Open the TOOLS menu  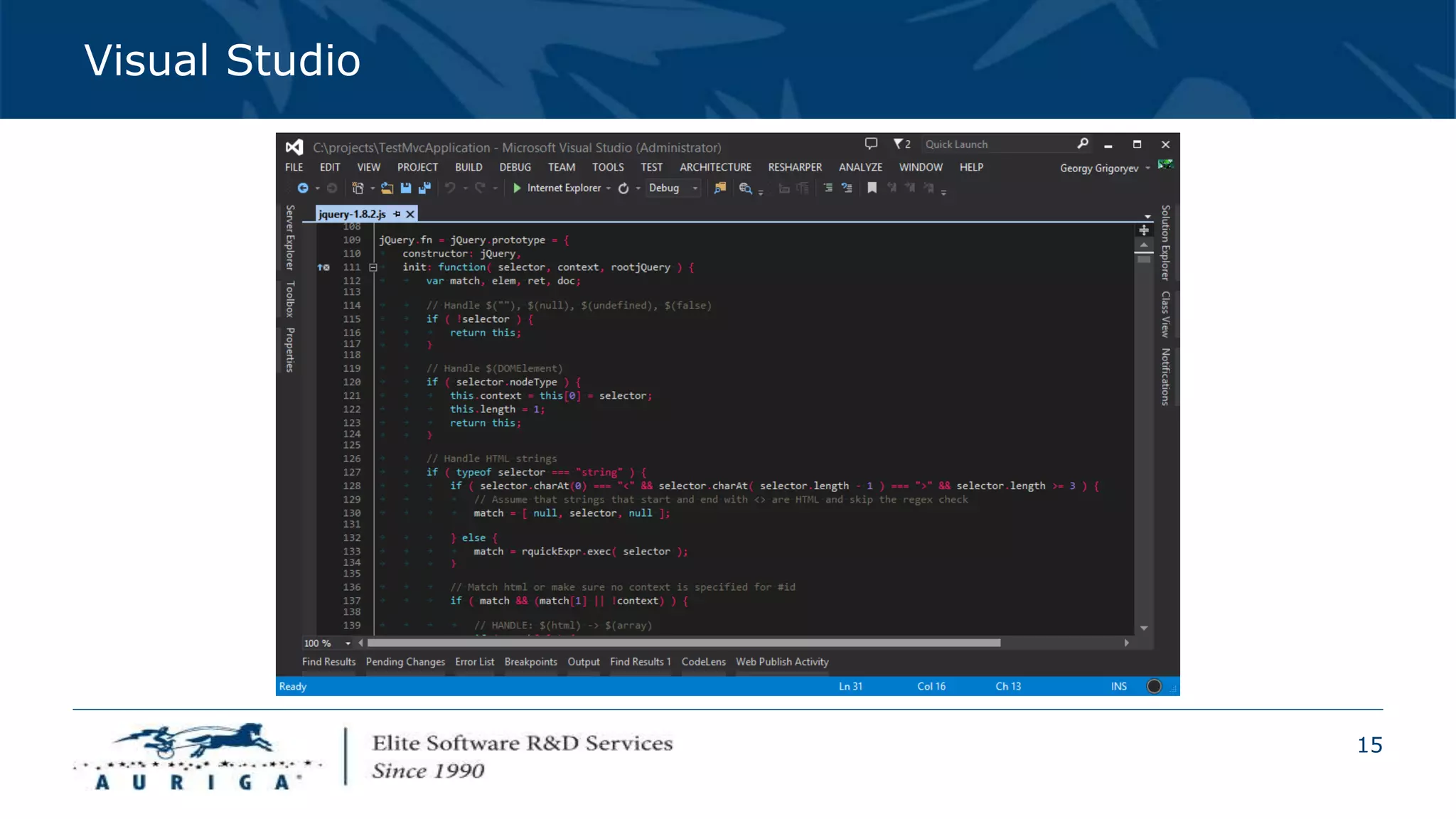click(608, 167)
